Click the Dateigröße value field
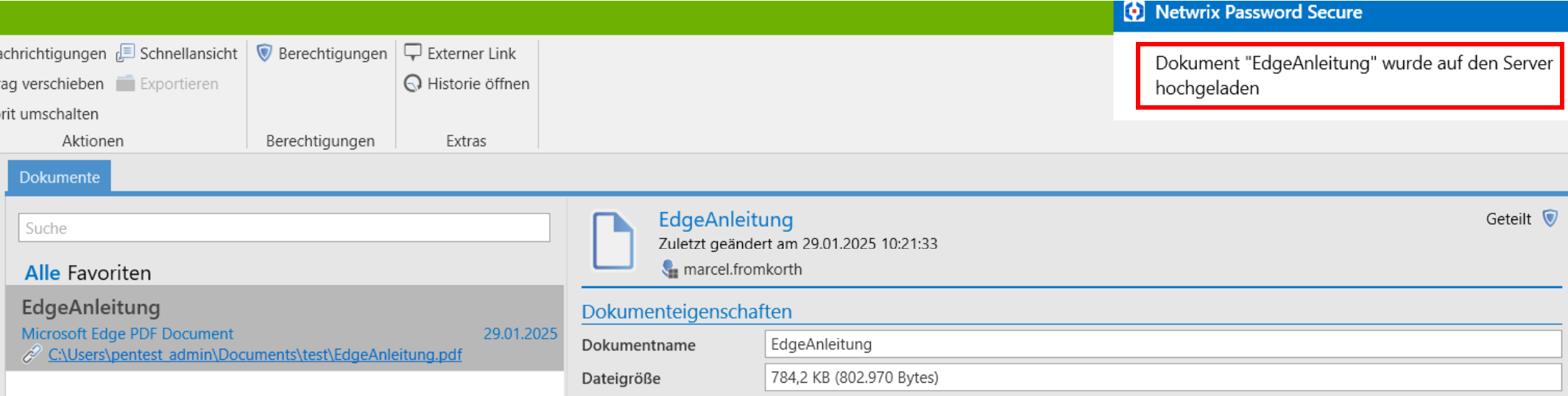1568x396 pixels. pyautogui.click(x=1163, y=378)
